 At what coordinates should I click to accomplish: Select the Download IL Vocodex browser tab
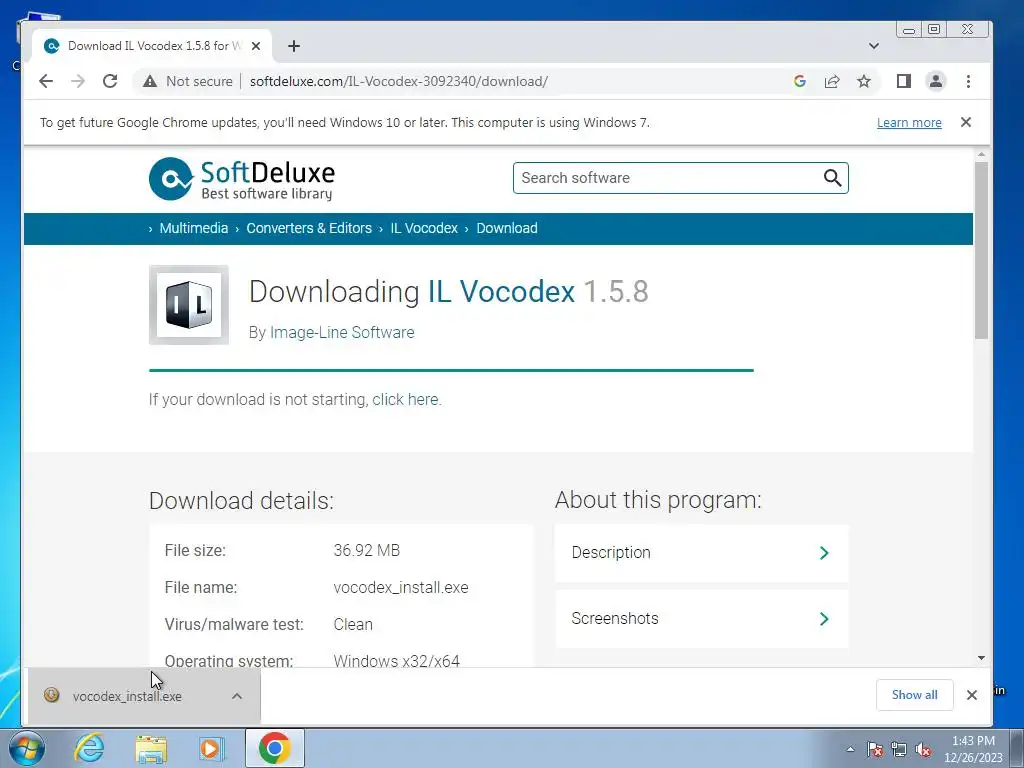pos(152,46)
